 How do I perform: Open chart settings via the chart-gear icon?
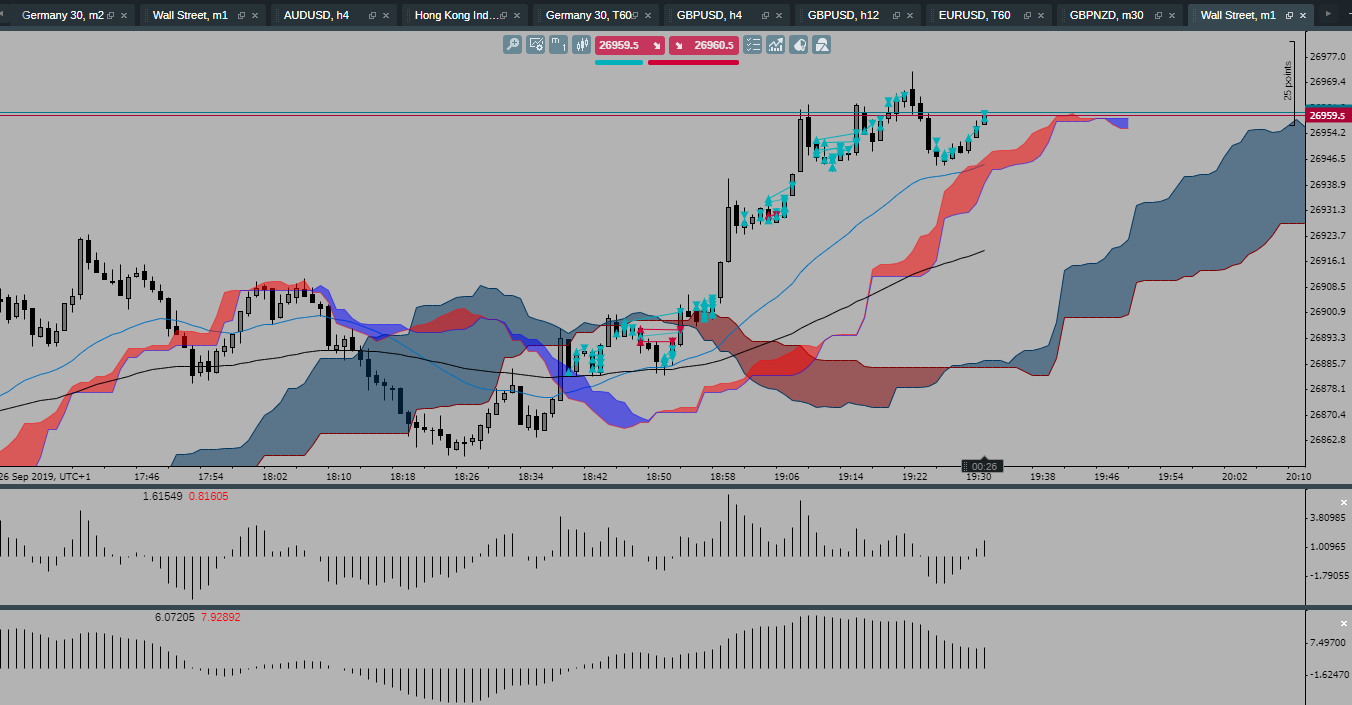coord(535,45)
